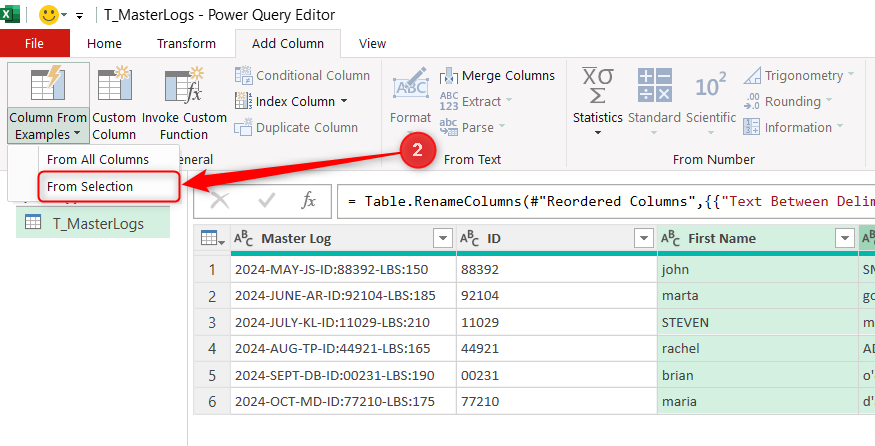Select the T_MasterLogs query in the pane
The height and width of the screenshot is (446, 875).
[x=93, y=223]
